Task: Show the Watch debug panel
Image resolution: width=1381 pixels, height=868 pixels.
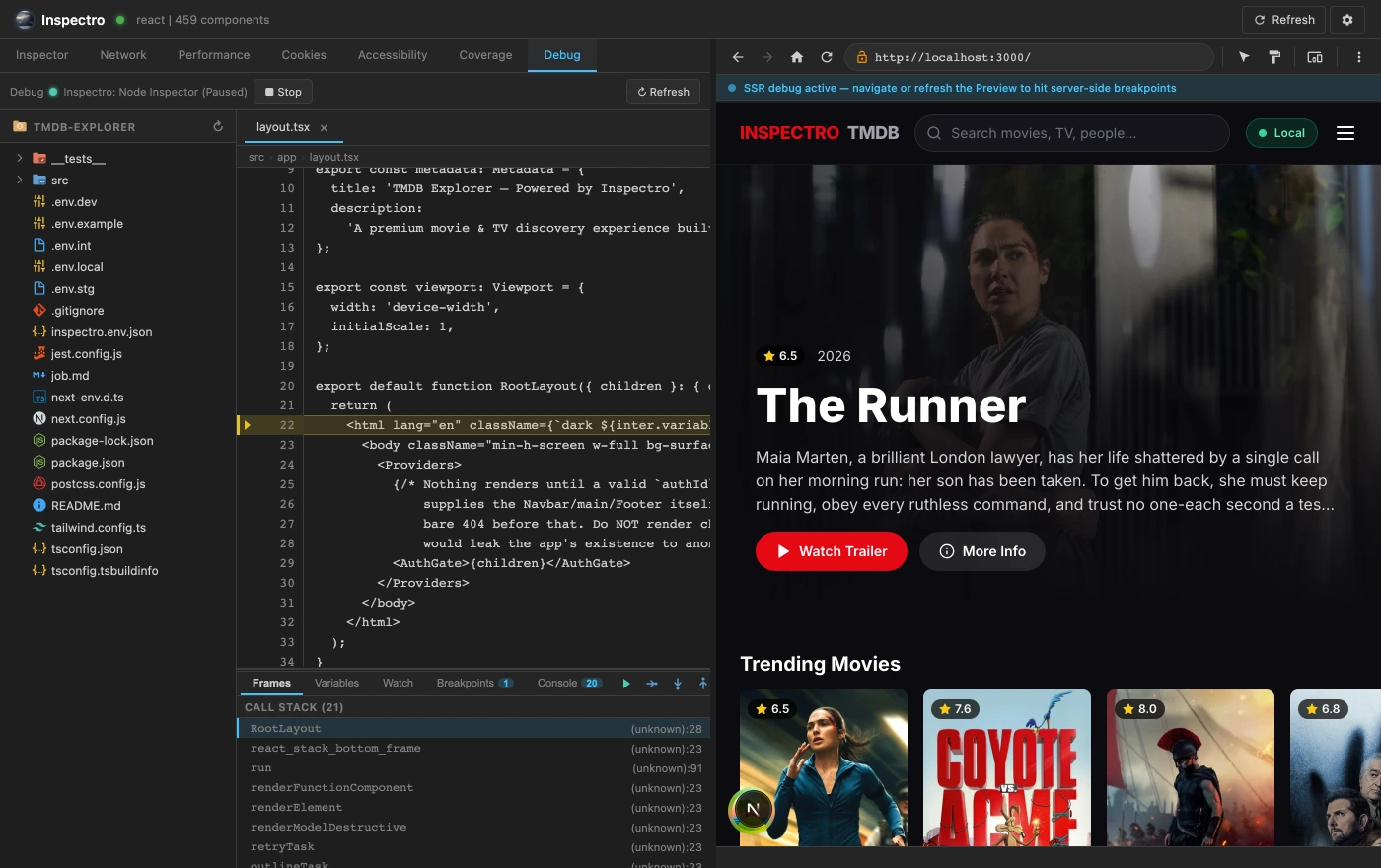Action: (x=398, y=683)
